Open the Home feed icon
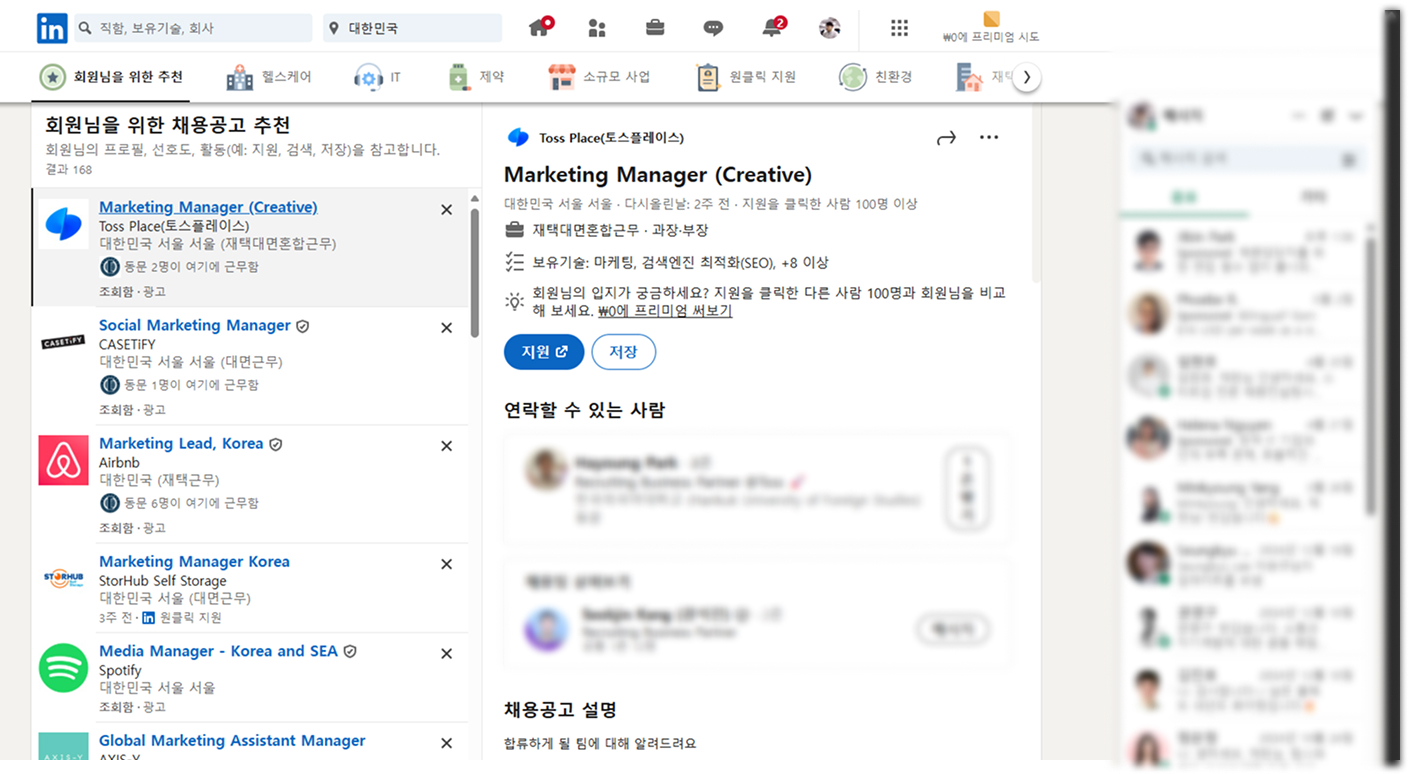Screen dimensions: 1409x774 coord(540,27)
